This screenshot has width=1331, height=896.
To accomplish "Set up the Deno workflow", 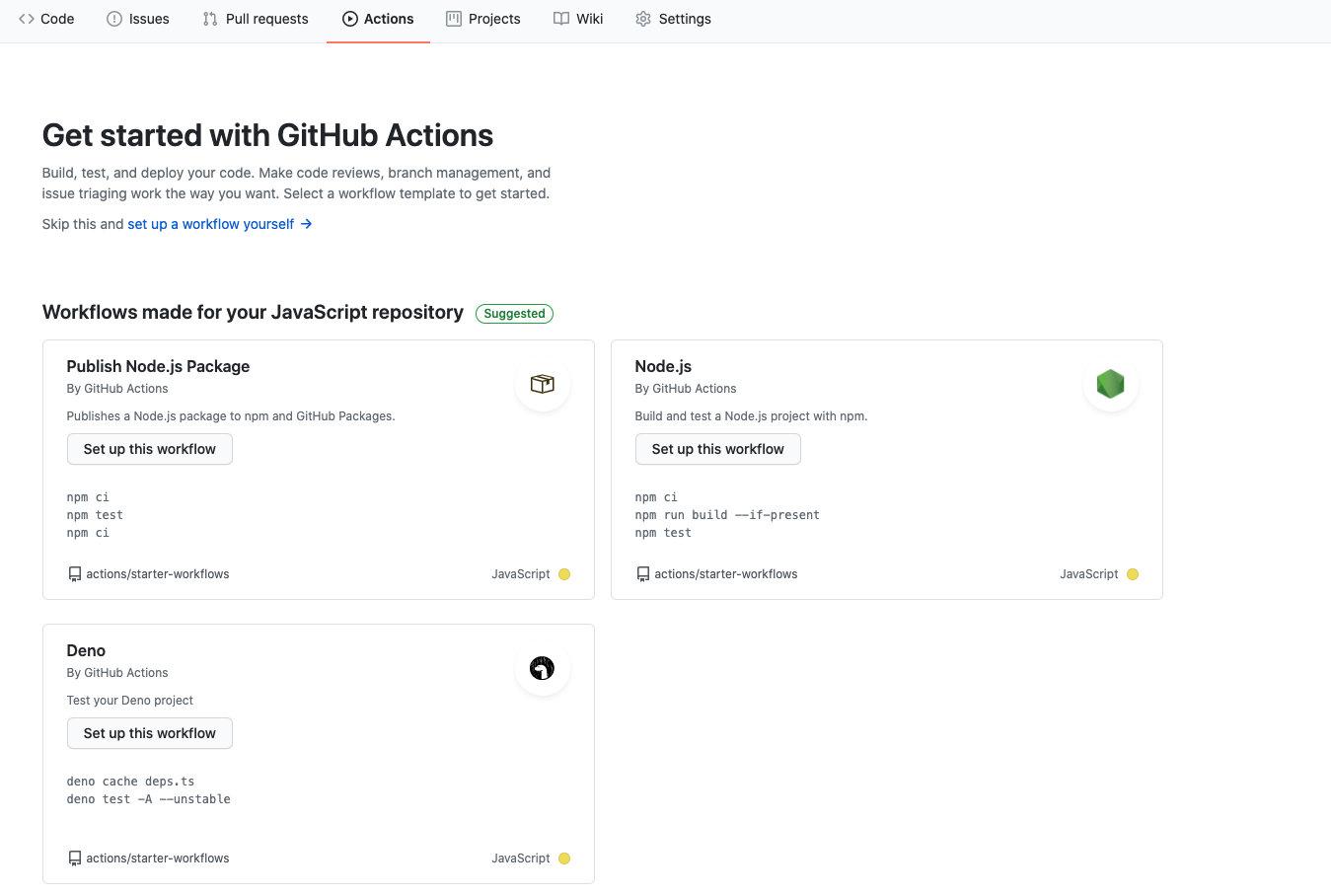I will pos(150,733).
